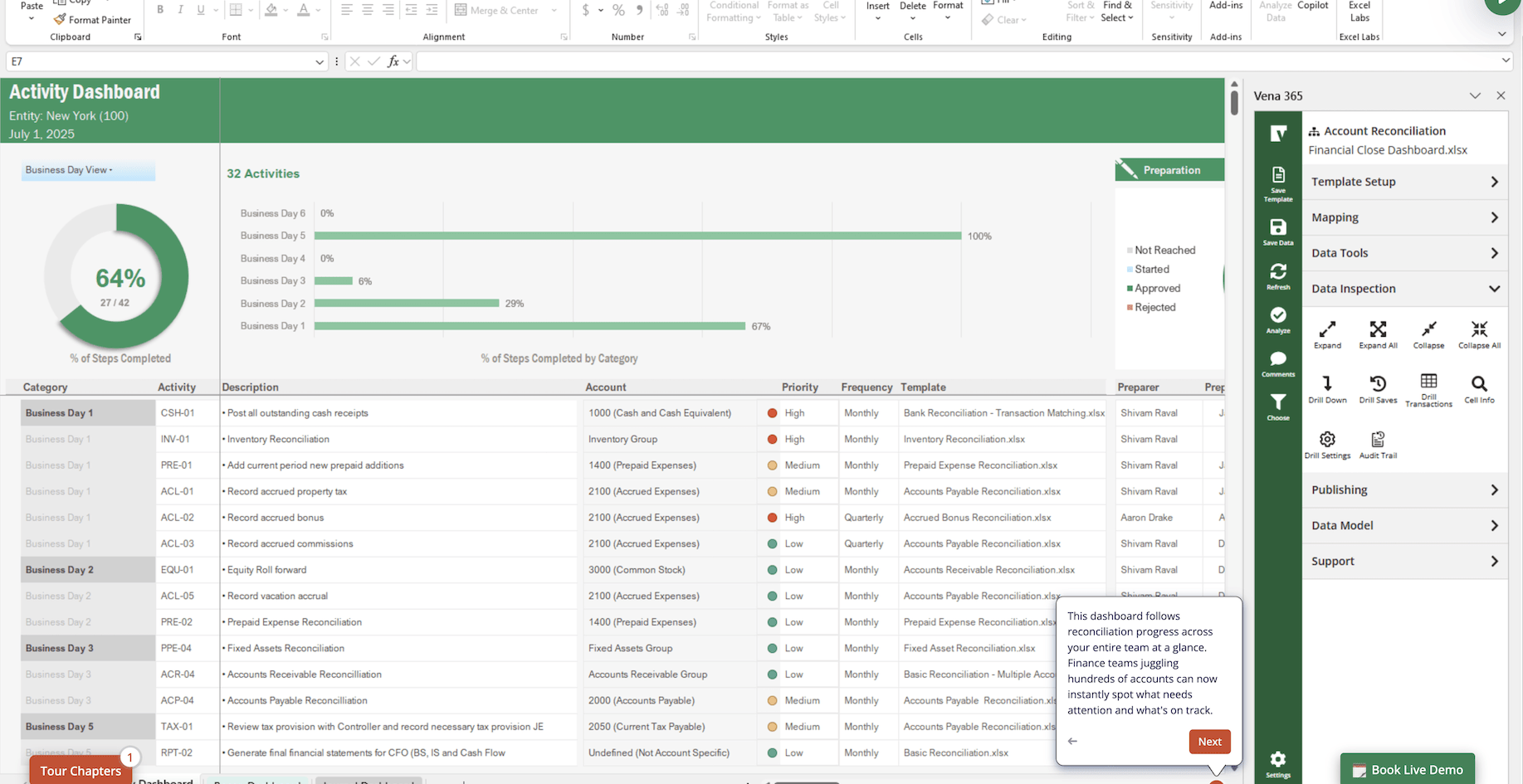
Task: Expand the Publishing section
Action: (x=1404, y=490)
